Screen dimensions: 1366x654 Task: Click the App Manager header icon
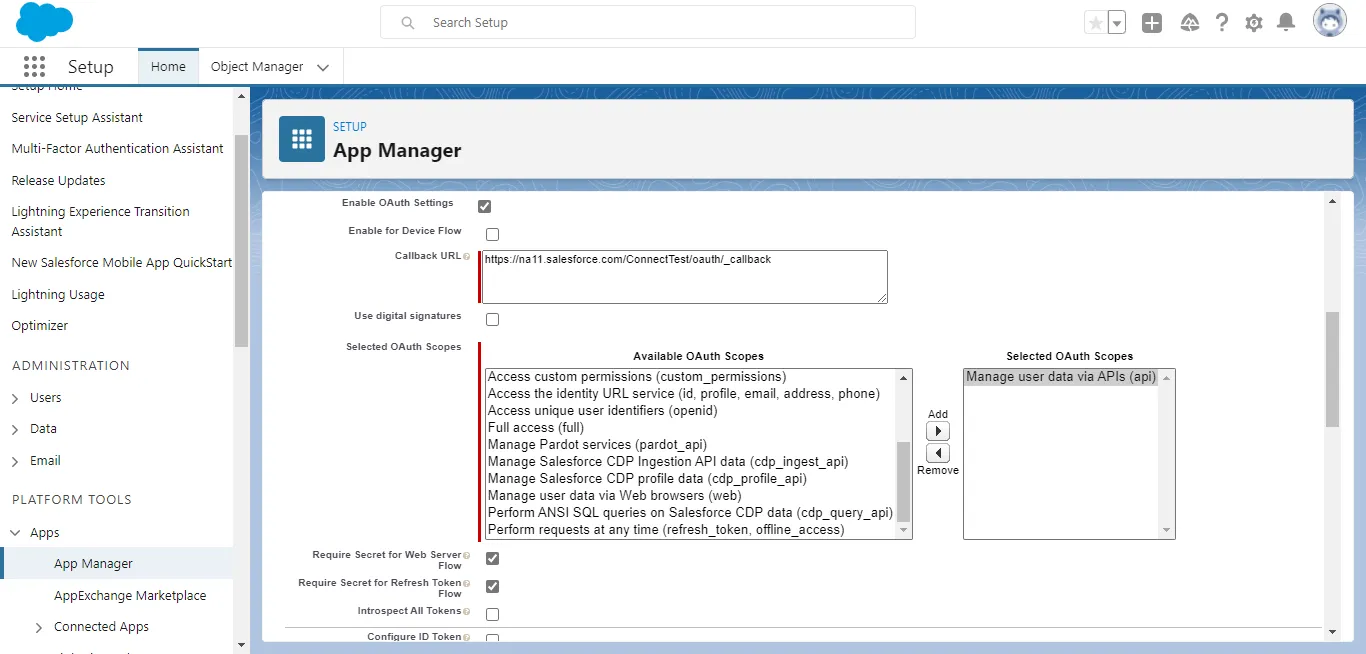302,140
